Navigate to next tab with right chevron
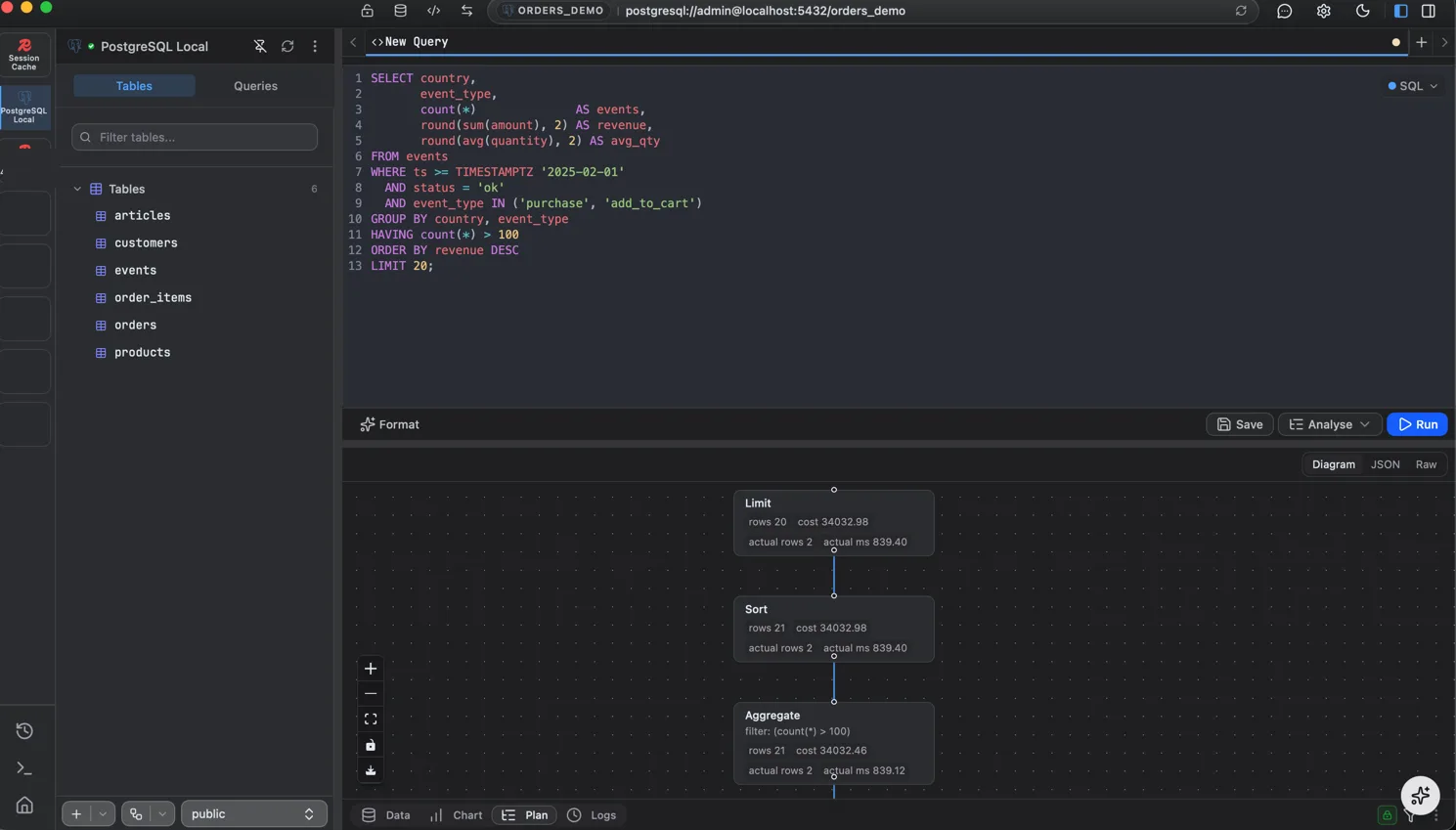Viewport: 1456px width, 830px height. coord(1445,42)
